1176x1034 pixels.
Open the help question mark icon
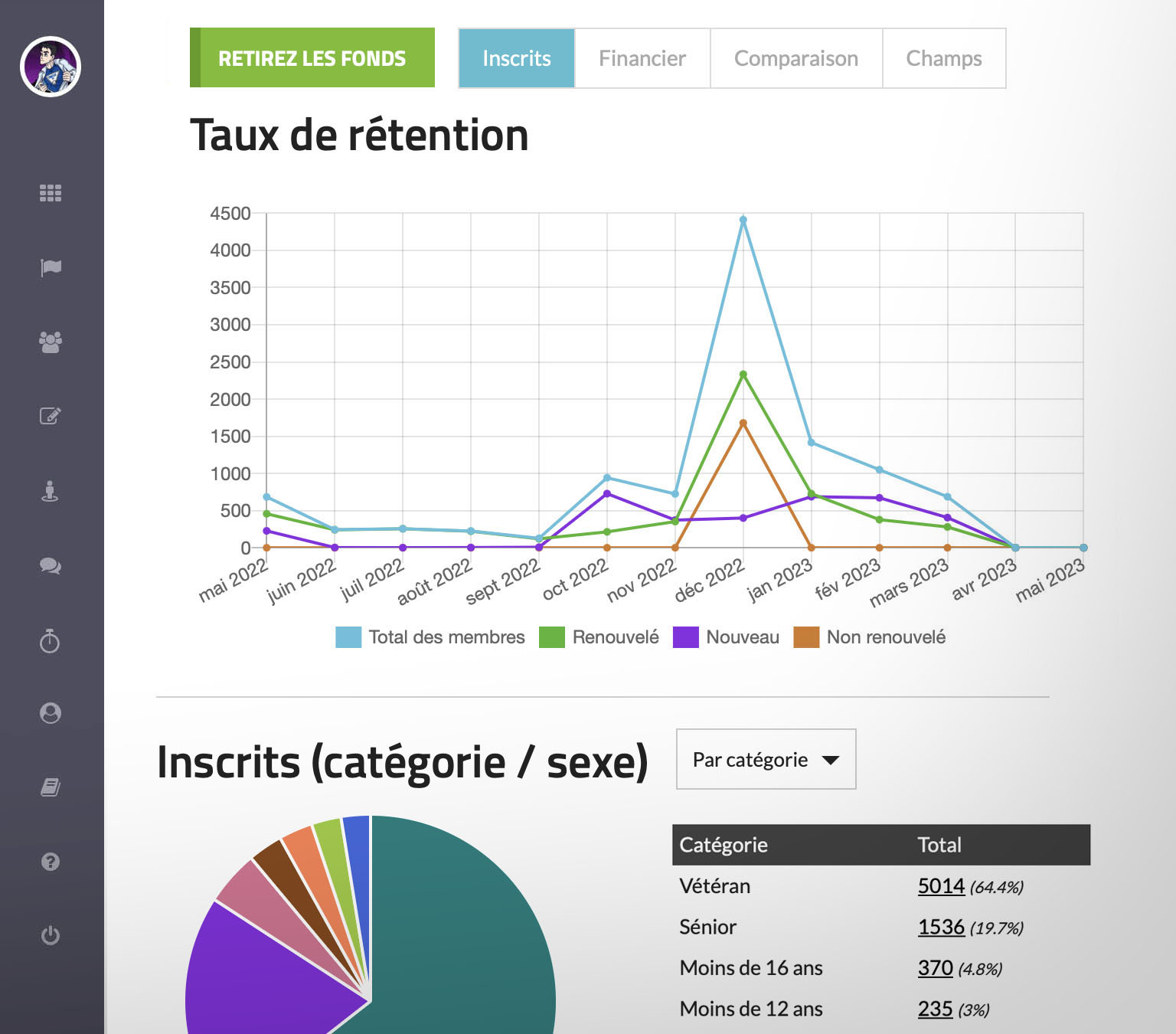(x=51, y=862)
